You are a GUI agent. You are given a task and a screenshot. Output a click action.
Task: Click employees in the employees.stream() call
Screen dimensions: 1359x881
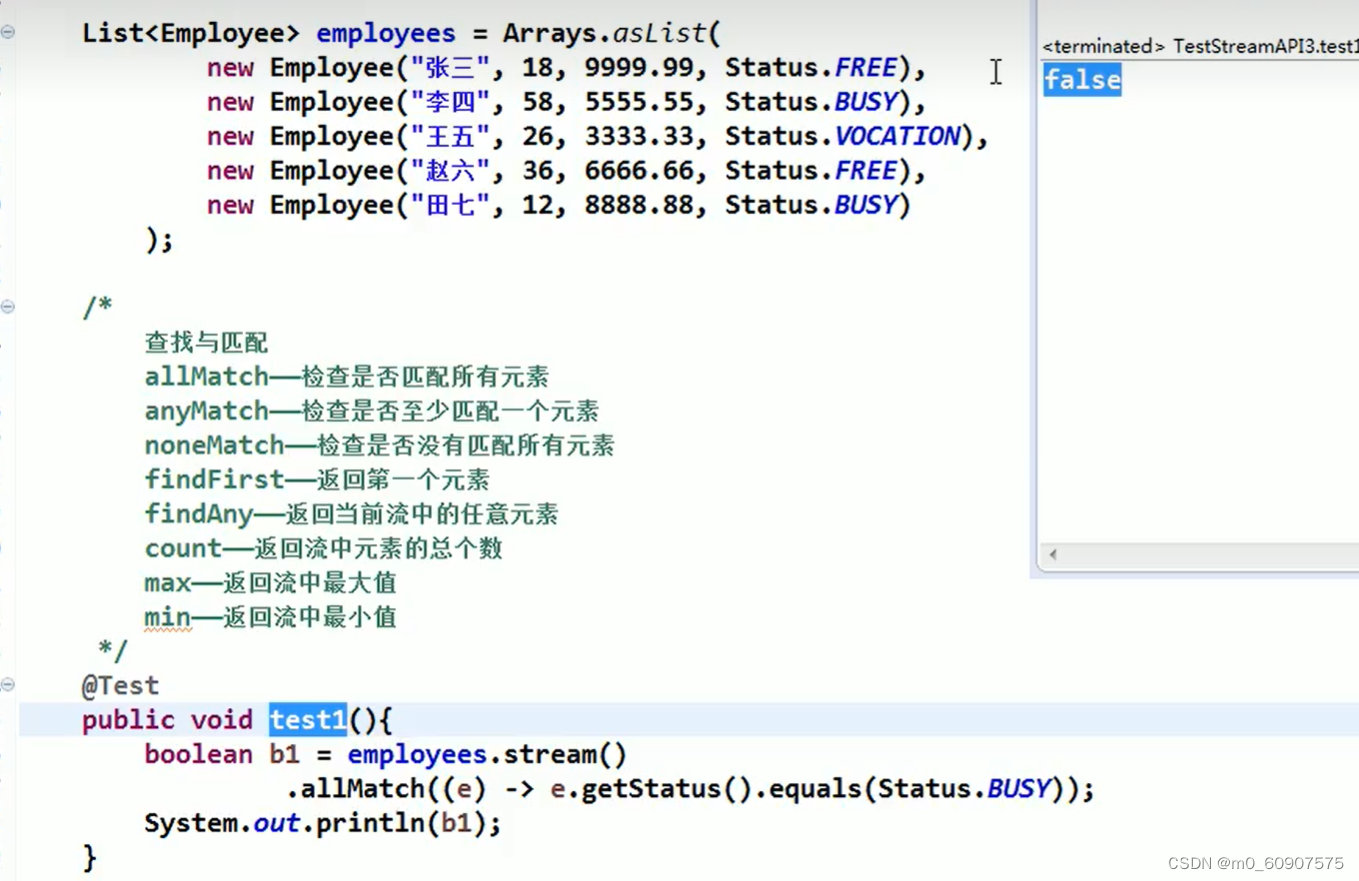click(417, 754)
